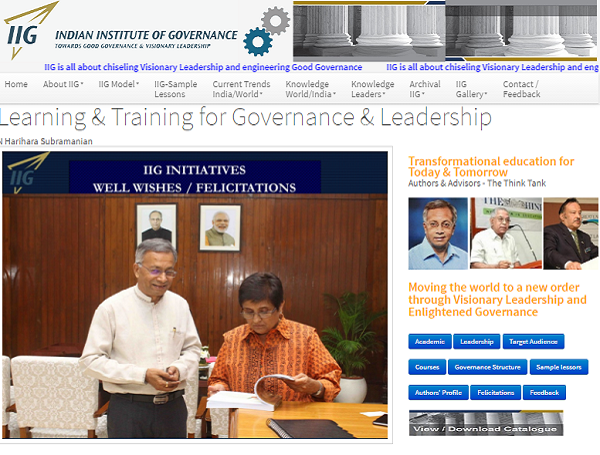Click the gray gear icon in the header
The image size is (600, 455).
[276, 20]
